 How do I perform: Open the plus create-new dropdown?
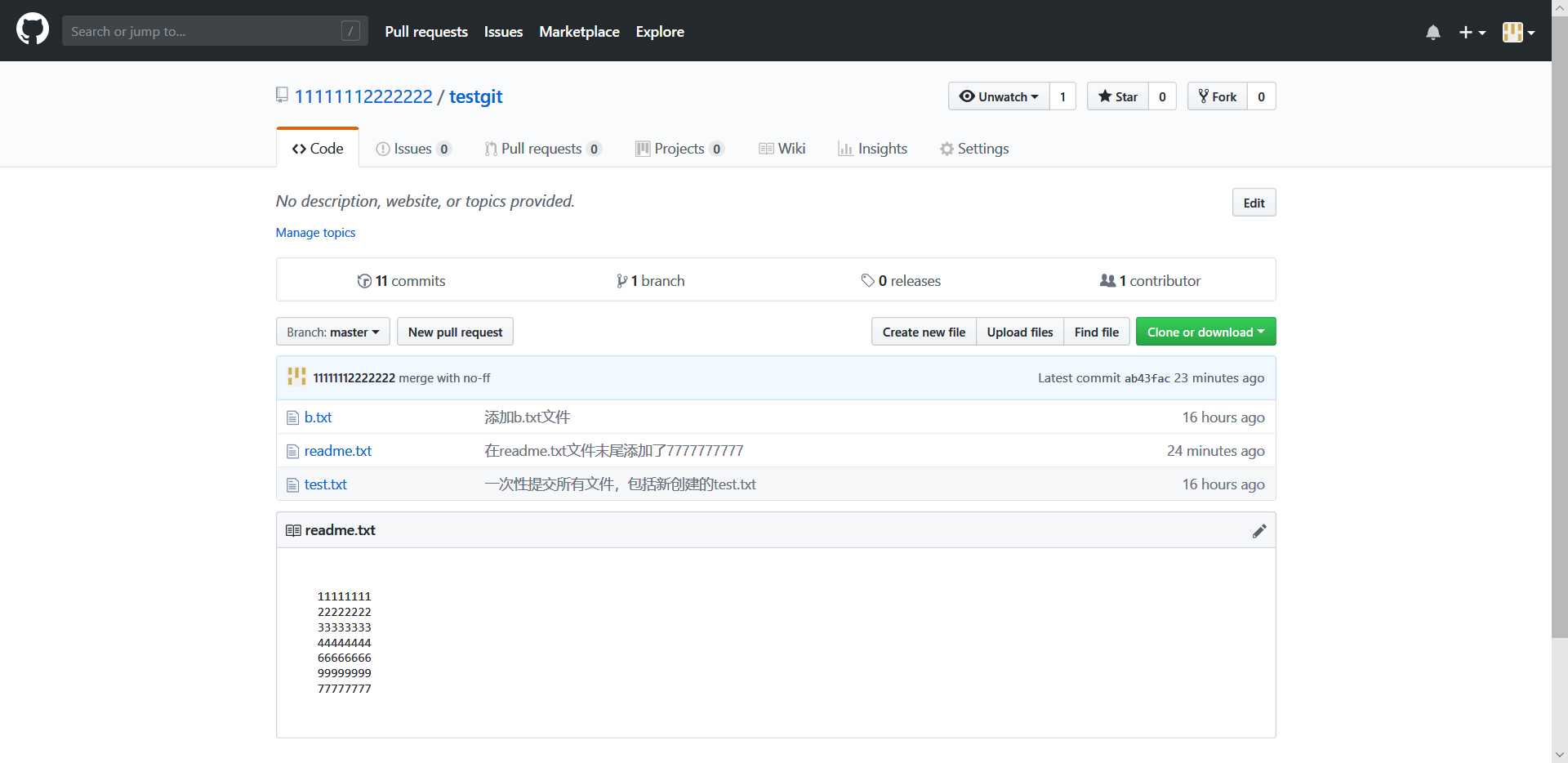pyautogui.click(x=1472, y=32)
